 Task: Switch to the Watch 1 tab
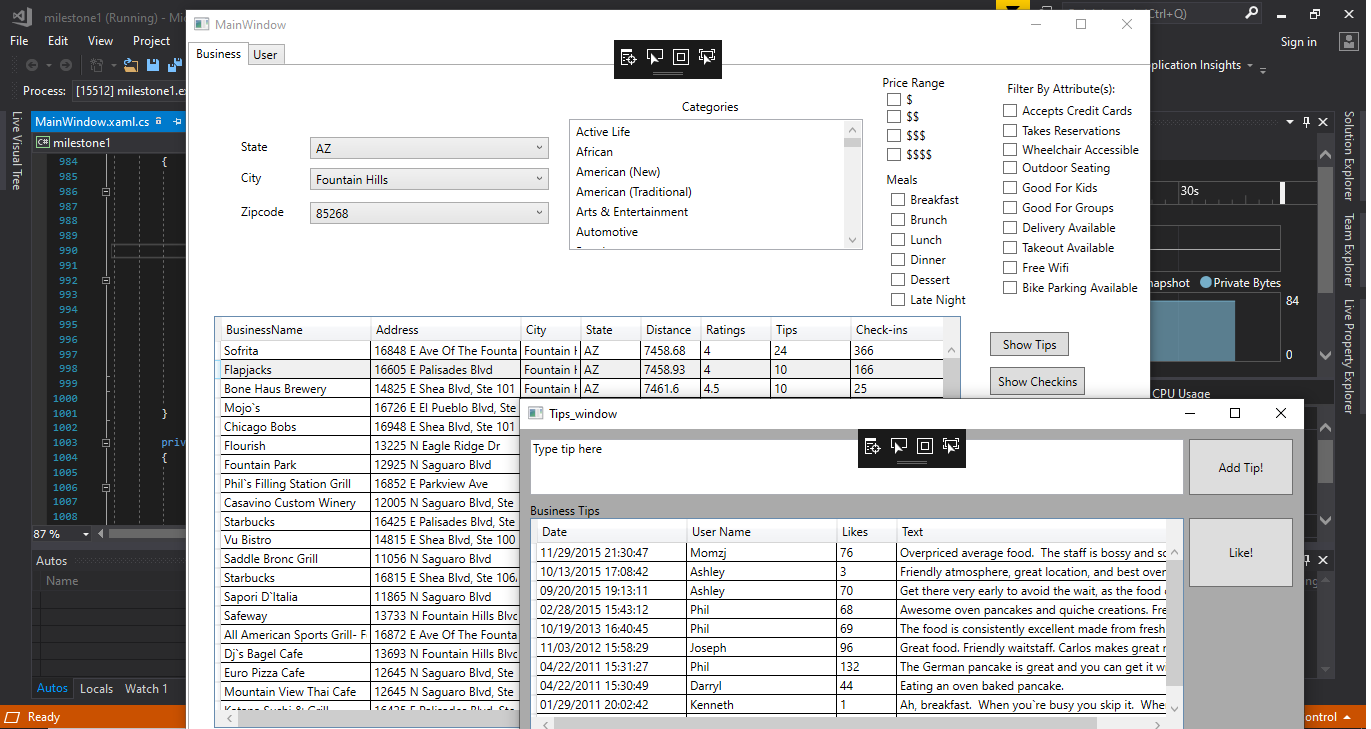[146, 689]
